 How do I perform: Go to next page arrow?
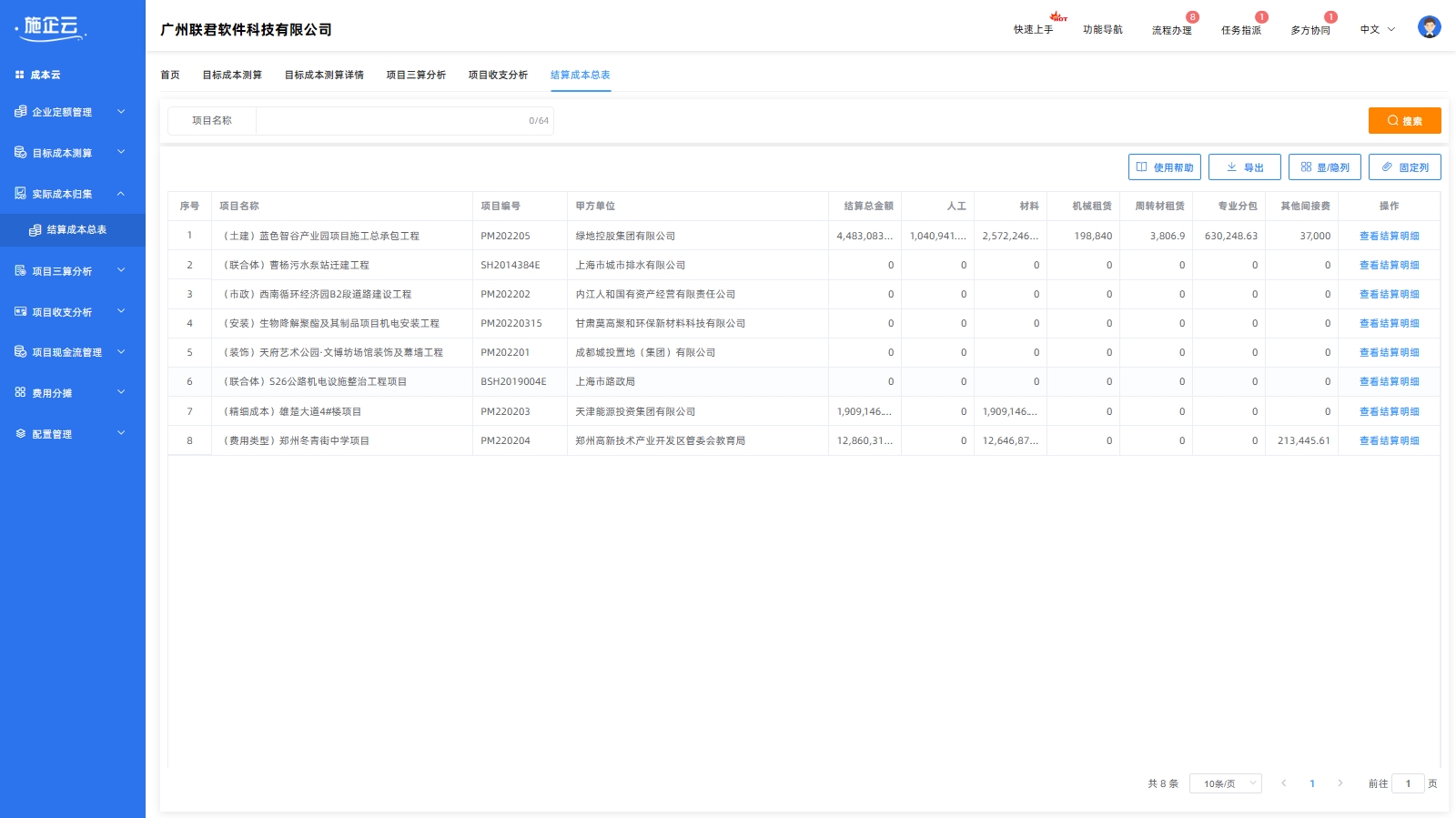coord(1340,783)
